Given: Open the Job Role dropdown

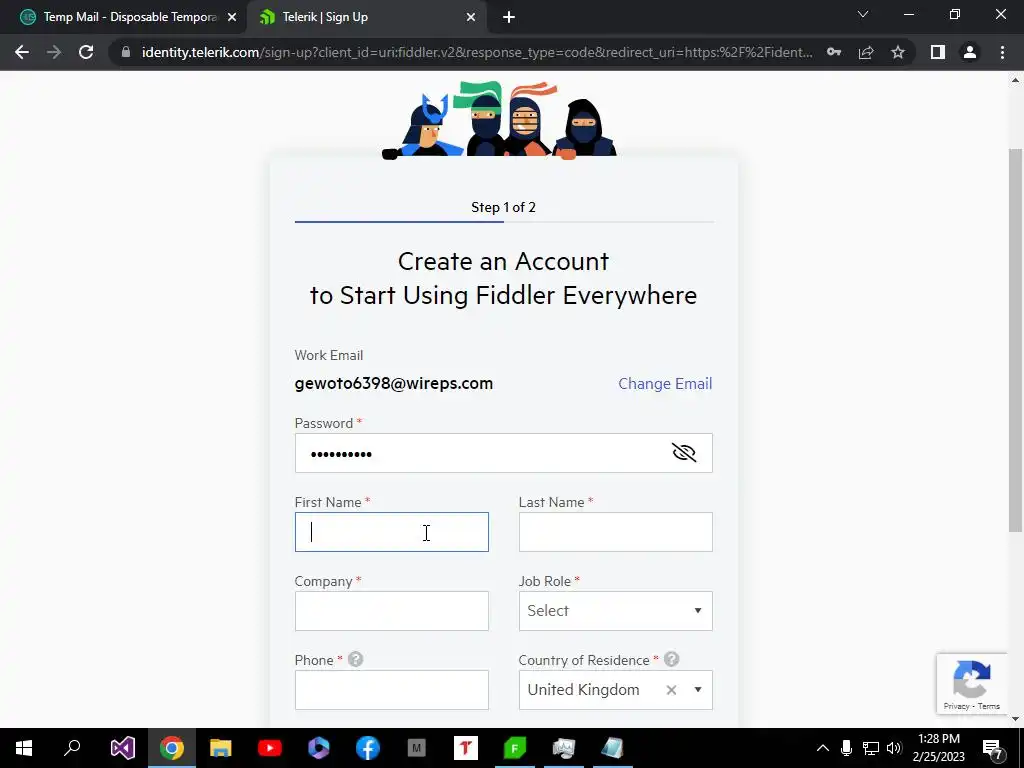Looking at the screenshot, I should [615, 611].
